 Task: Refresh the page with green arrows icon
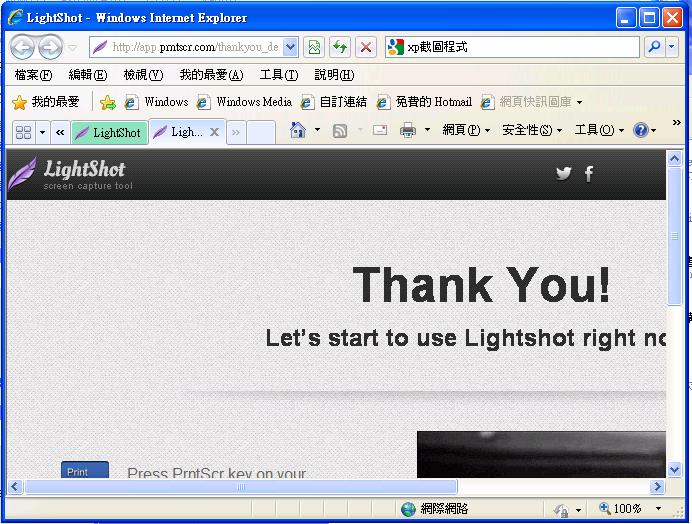340,47
